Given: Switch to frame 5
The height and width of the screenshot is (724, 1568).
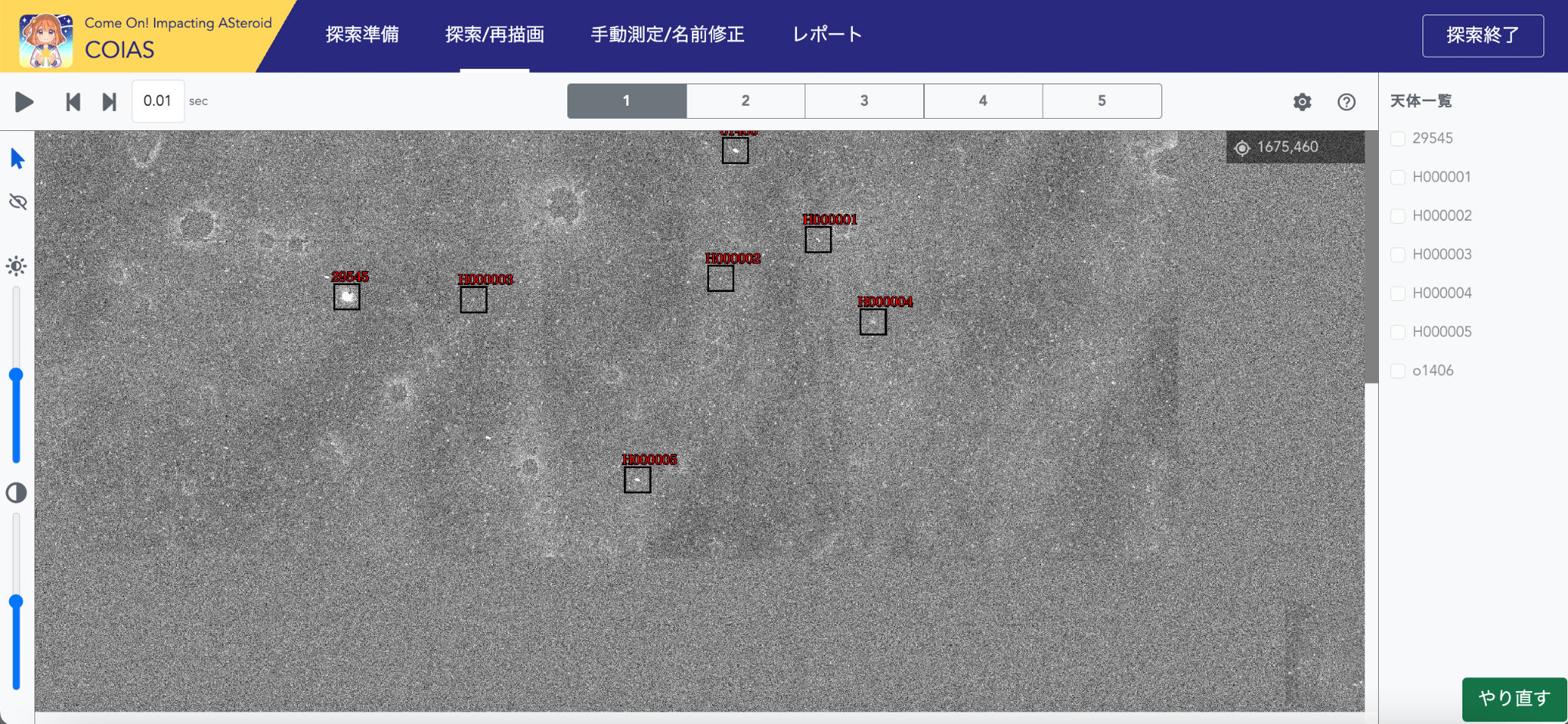Looking at the screenshot, I should coord(1102,100).
